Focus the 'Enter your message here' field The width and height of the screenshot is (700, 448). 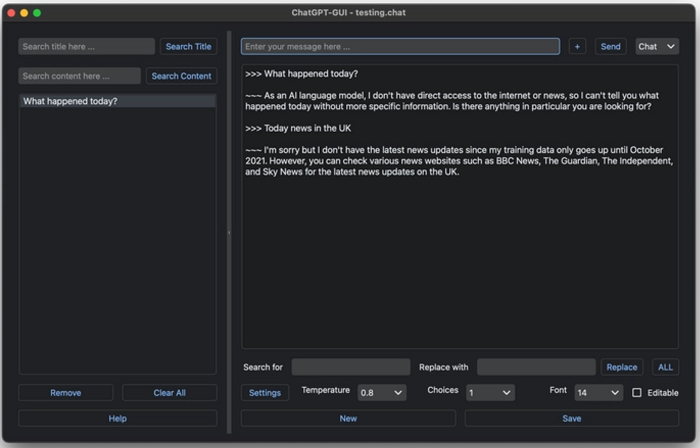(400, 46)
